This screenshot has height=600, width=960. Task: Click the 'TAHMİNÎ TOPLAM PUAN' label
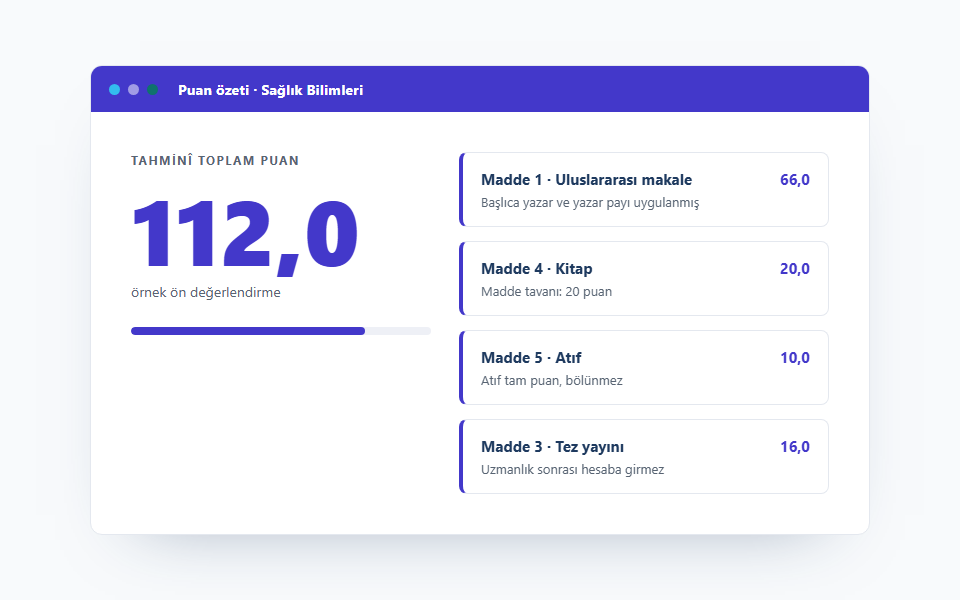(x=215, y=160)
